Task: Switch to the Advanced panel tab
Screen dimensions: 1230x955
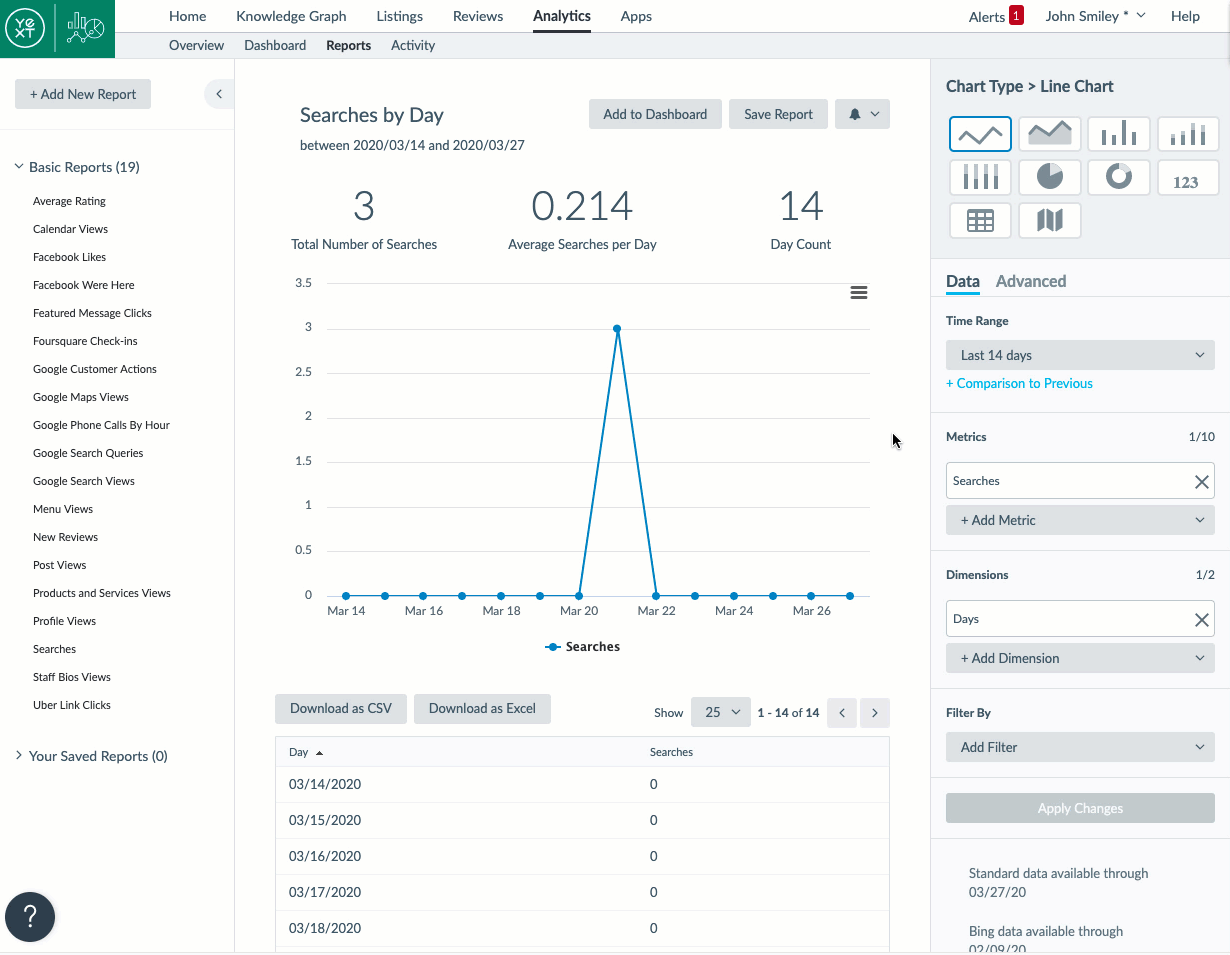Action: pos(1031,281)
